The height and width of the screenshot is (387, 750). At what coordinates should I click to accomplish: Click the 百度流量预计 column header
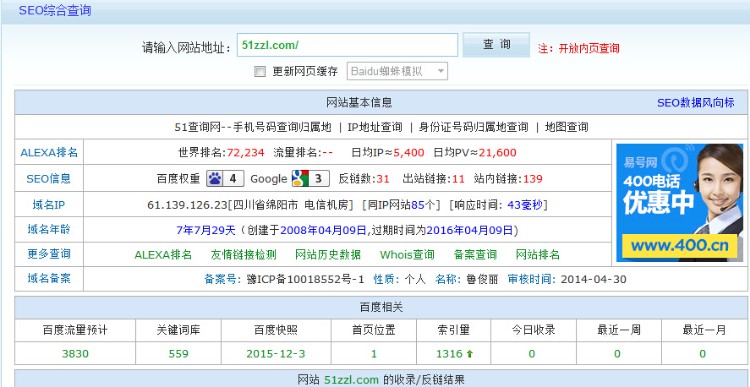(x=75, y=330)
